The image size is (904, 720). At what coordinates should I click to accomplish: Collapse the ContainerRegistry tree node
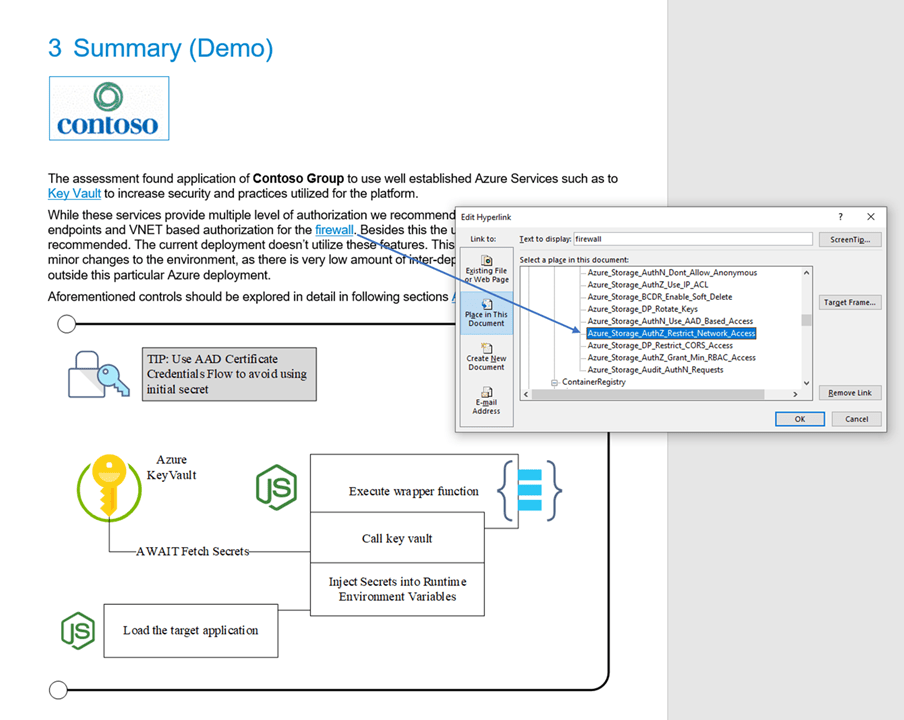(x=554, y=382)
